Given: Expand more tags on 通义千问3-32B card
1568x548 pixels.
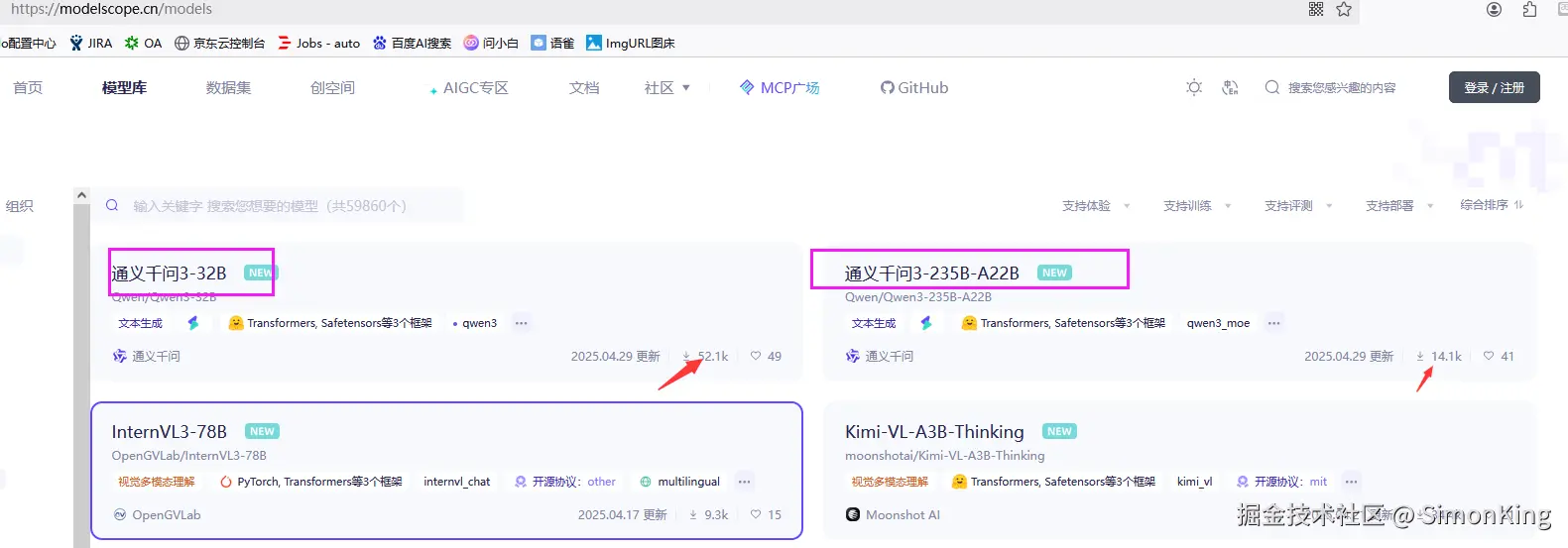Looking at the screenshot, I should pyautogui.click(x=521, y=323).
